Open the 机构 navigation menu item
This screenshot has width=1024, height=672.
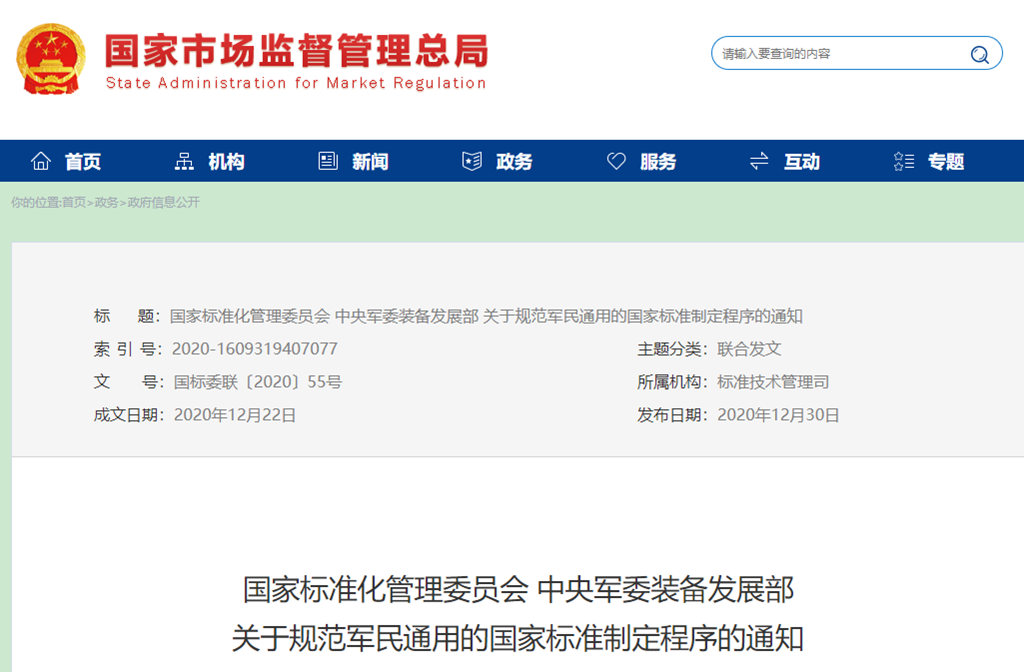pos(227,161)
